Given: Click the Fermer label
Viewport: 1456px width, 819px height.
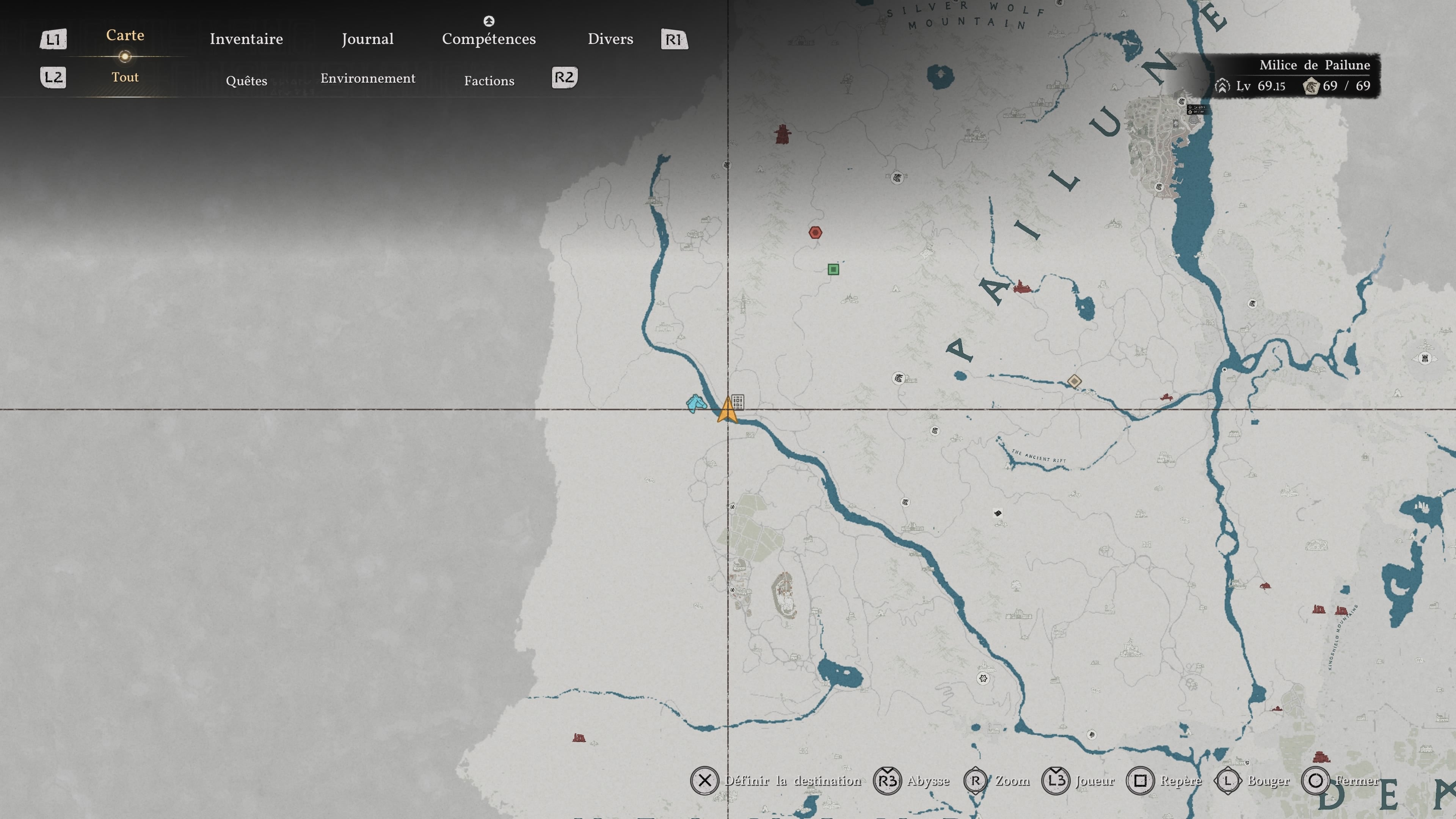Looking at the screenshot, I should tap(1357, 781).
